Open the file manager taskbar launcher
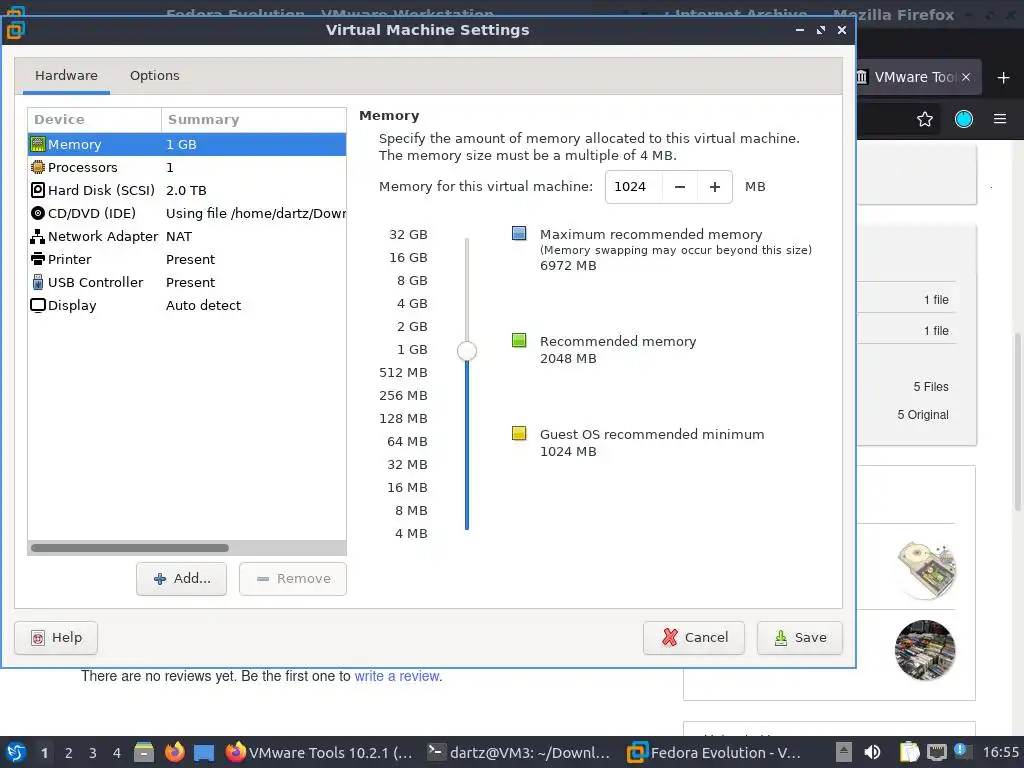1024x768 pixels. click(144, 752)
